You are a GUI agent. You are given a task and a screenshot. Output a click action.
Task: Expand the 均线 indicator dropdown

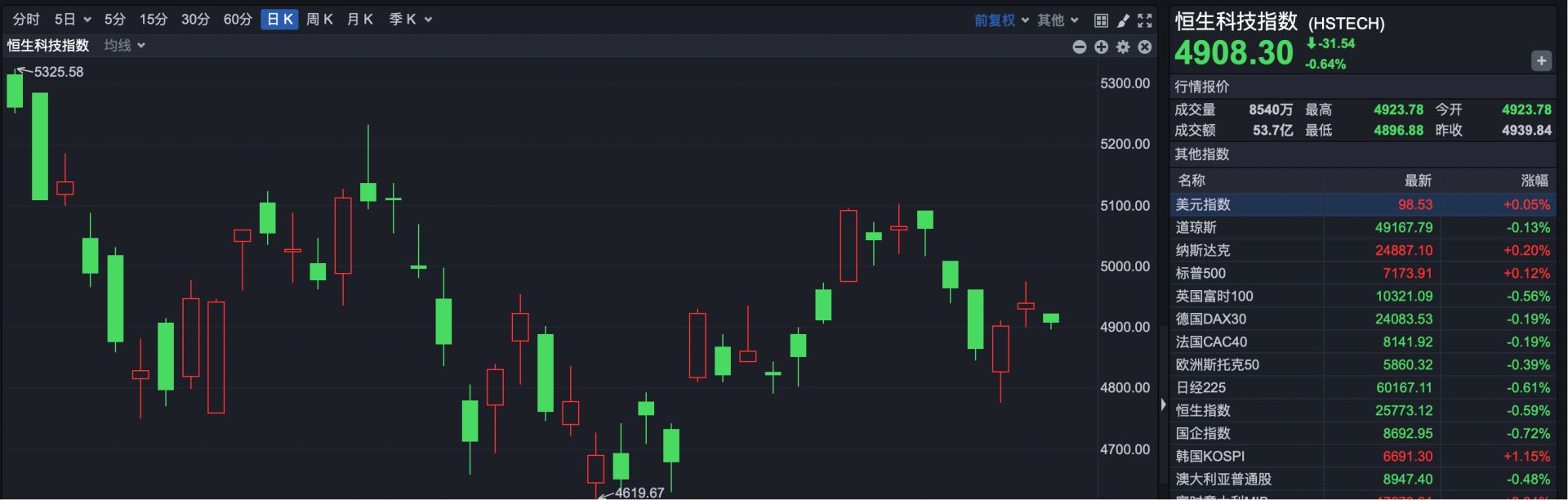coord(124,46)
